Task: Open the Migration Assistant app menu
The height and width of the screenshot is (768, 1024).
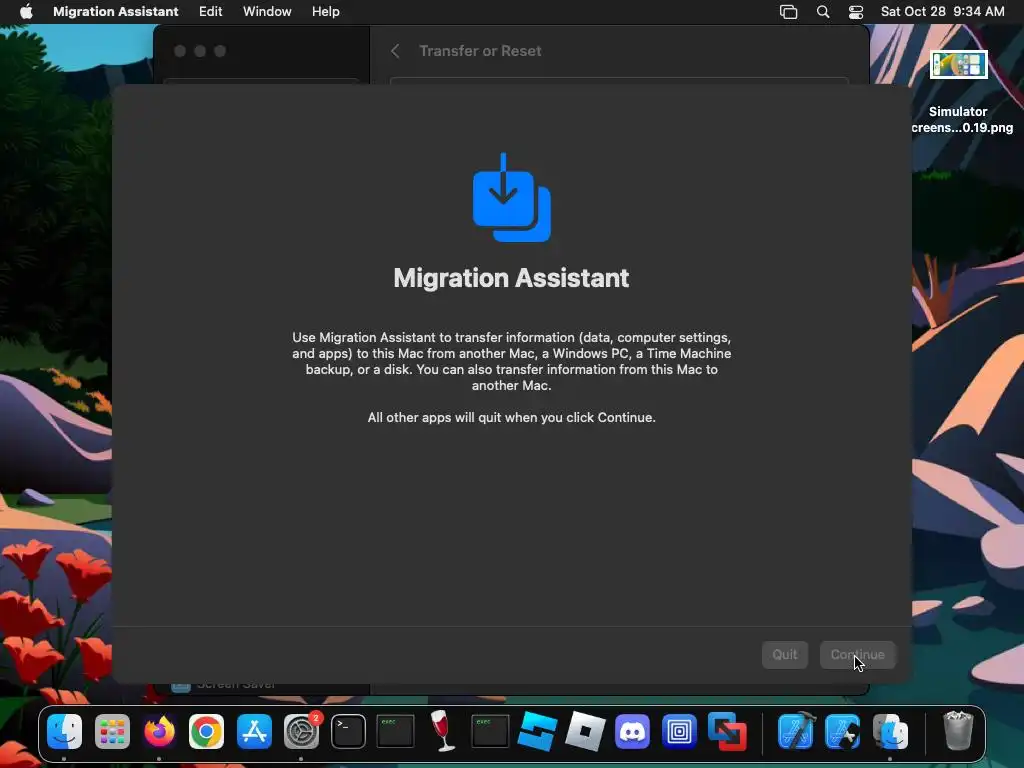Action: coord(116,11)
